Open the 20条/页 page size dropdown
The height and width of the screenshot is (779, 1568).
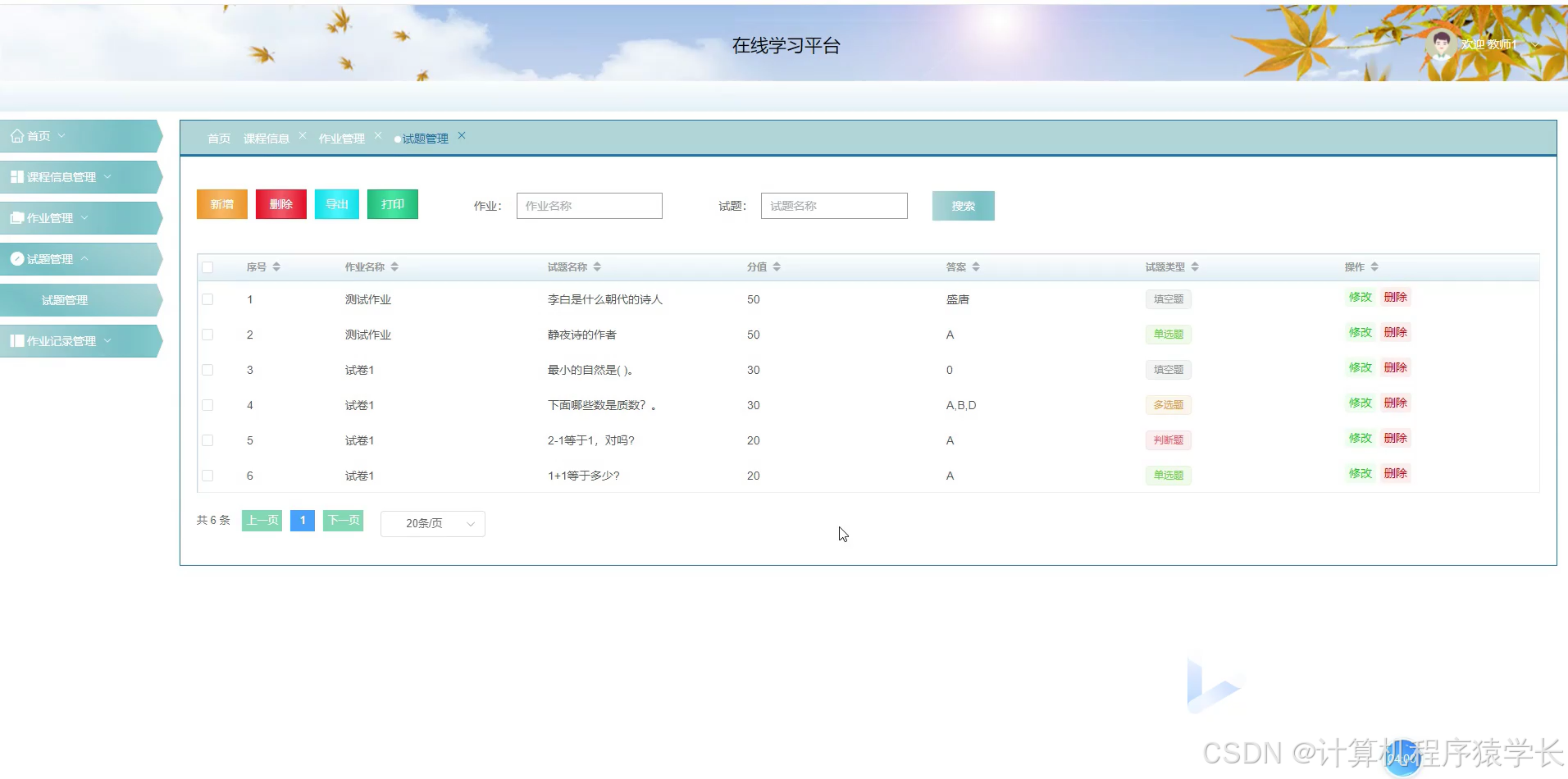coord(433,524)
